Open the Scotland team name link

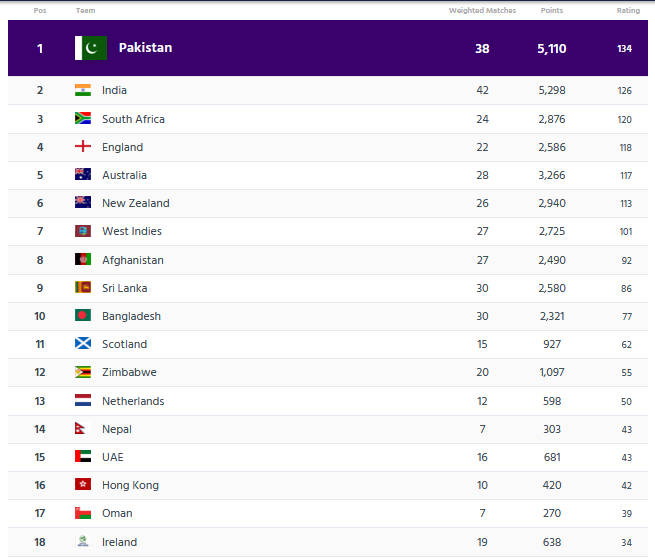coord(124,344)
